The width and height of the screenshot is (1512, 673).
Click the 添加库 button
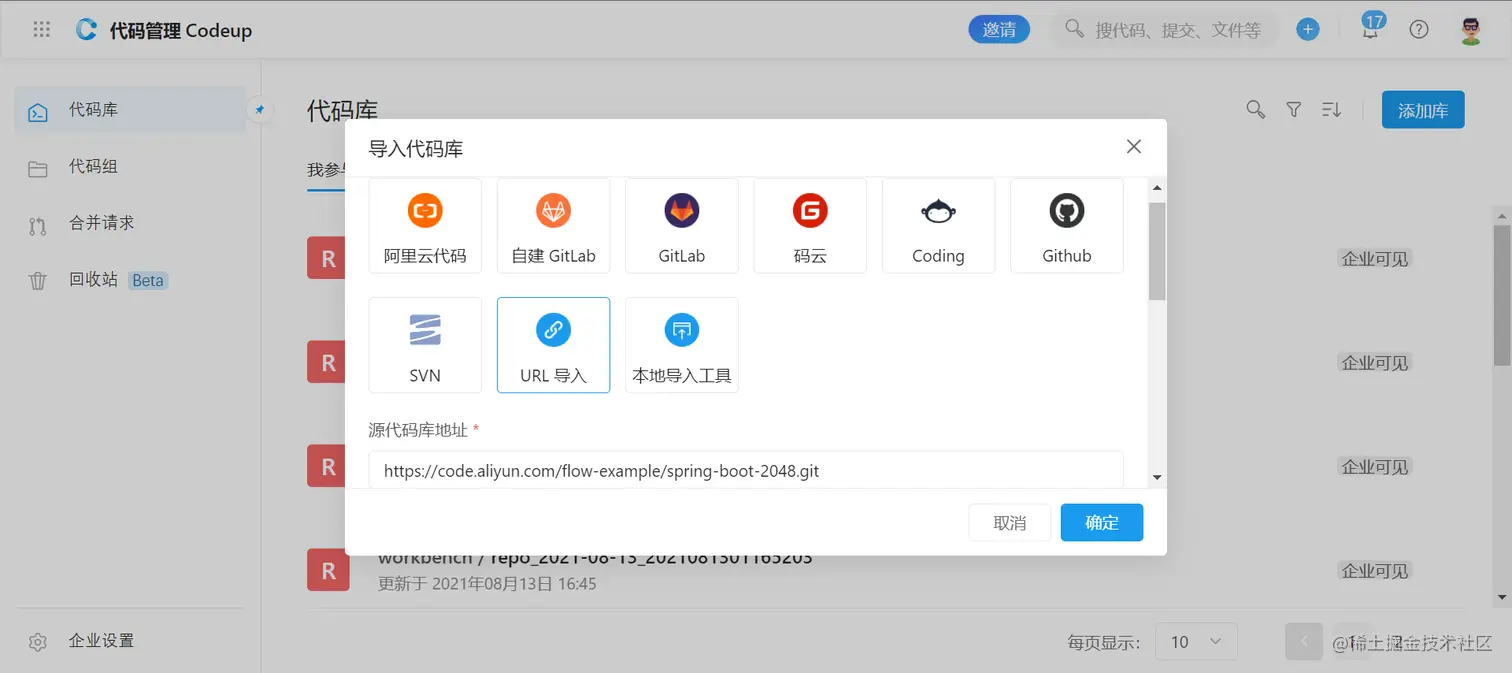(x=1423, y=110)
